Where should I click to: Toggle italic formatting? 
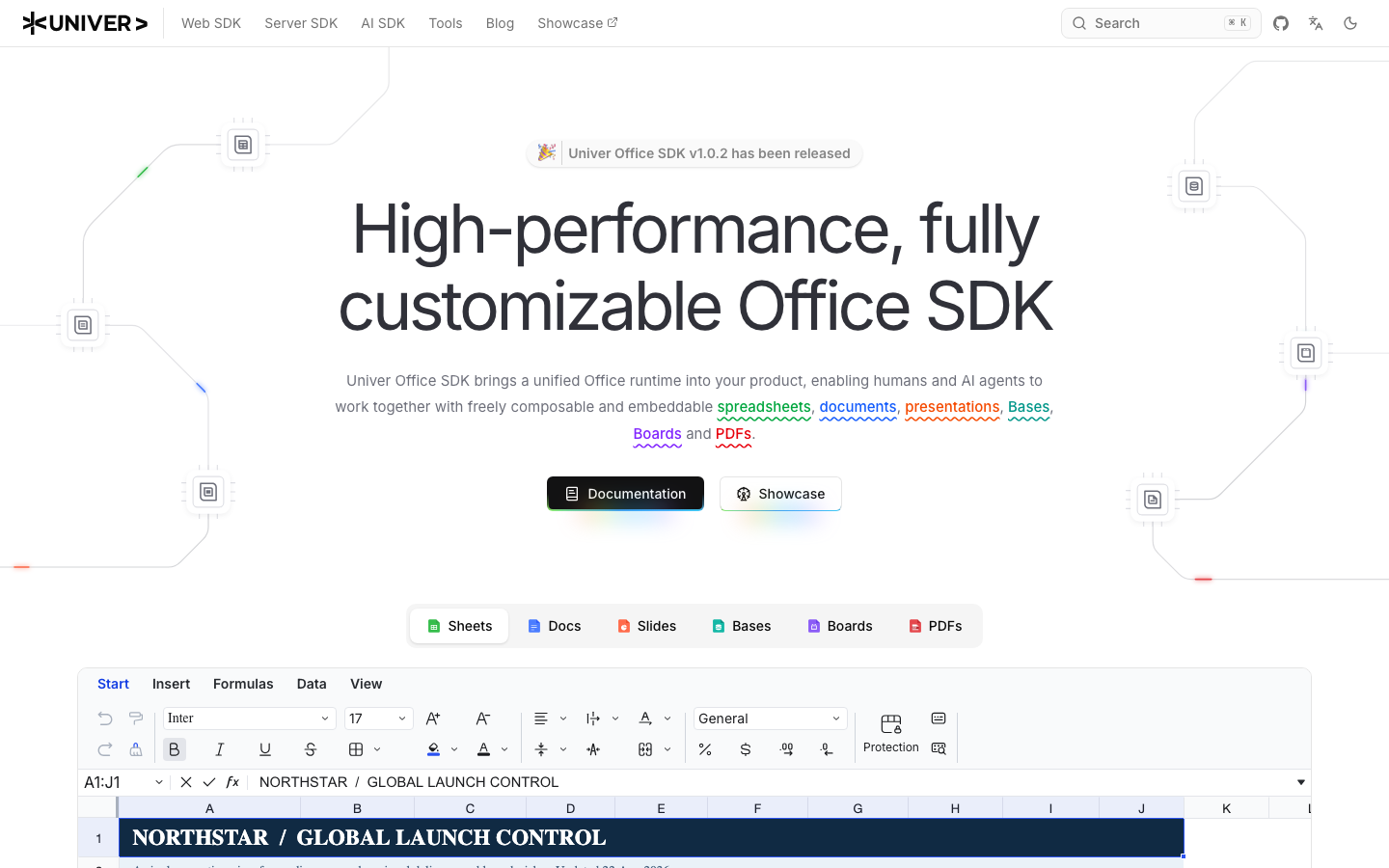click(220, 749)
